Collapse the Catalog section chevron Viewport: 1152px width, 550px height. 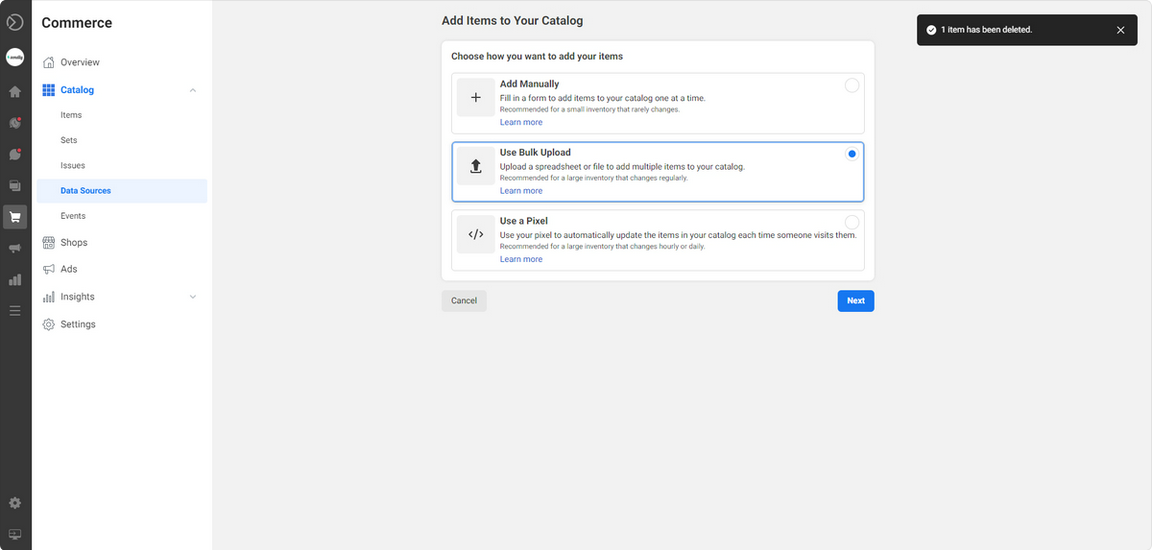point(192,90)
